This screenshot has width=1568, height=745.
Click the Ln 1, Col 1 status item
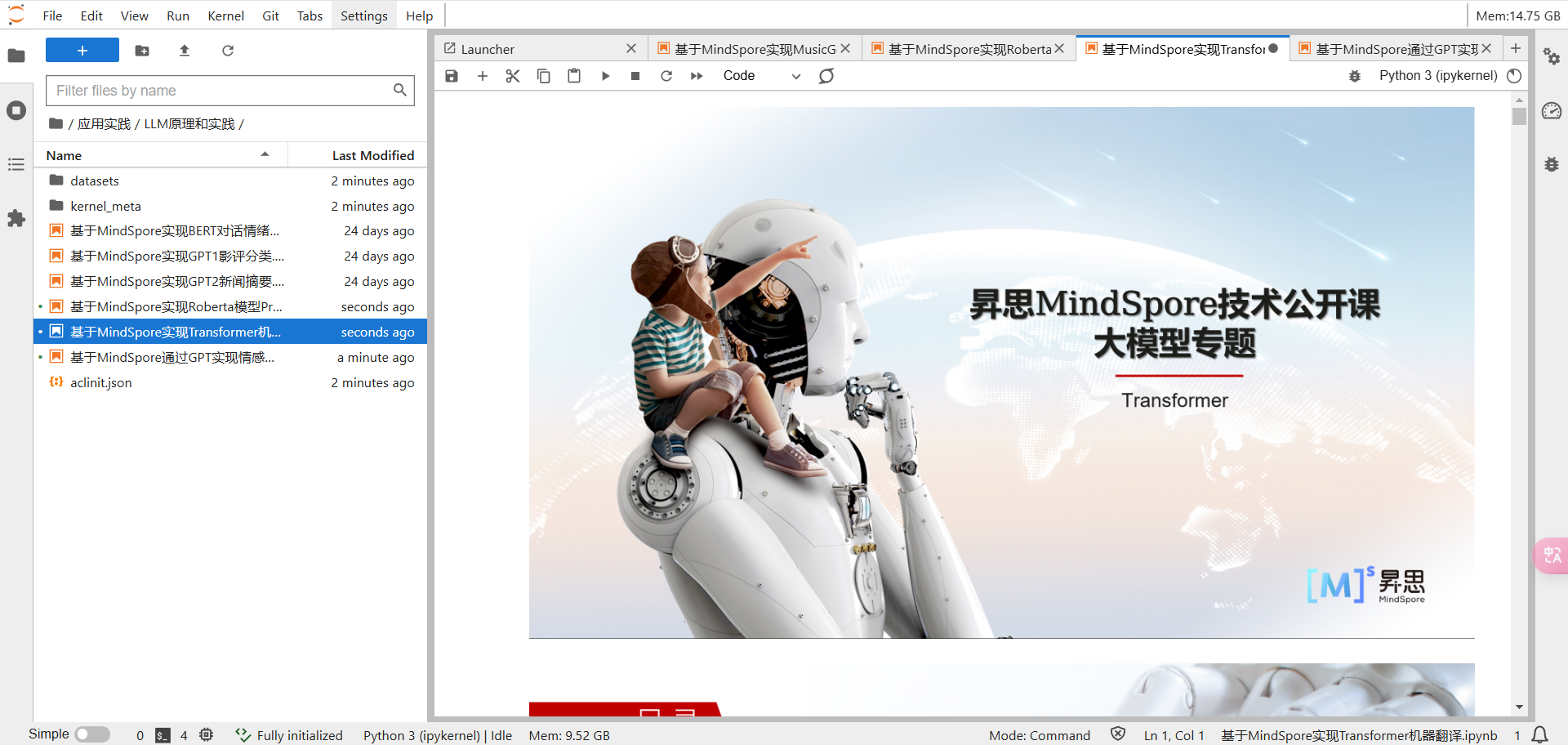click(x=1174, y=735)
